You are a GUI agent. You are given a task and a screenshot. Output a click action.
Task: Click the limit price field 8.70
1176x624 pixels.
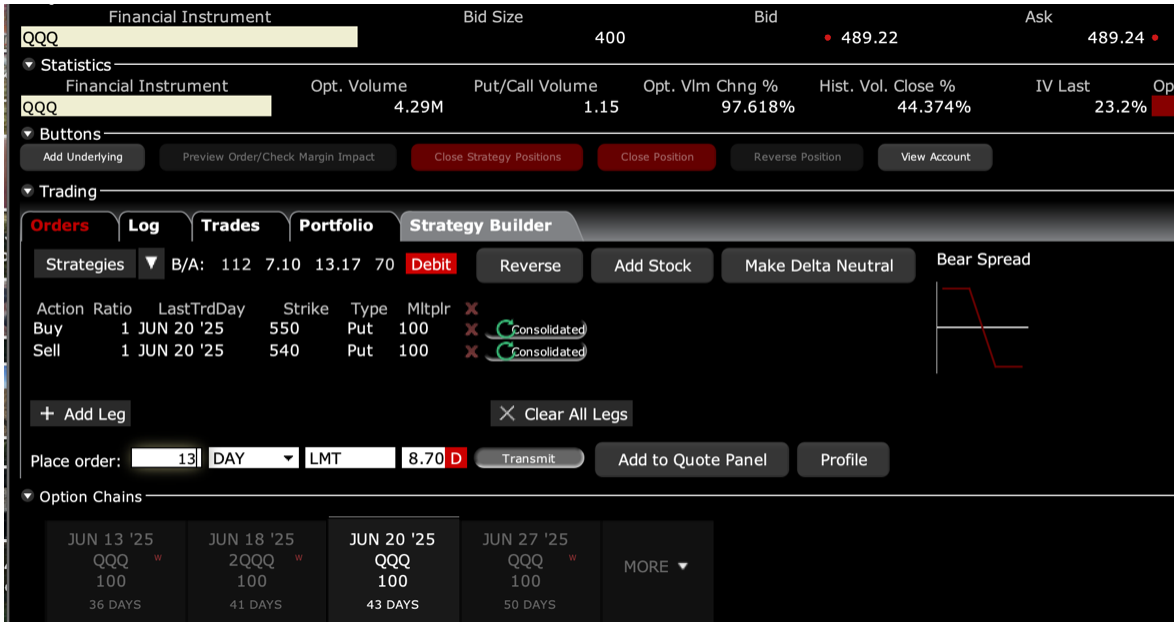[424, 459]
